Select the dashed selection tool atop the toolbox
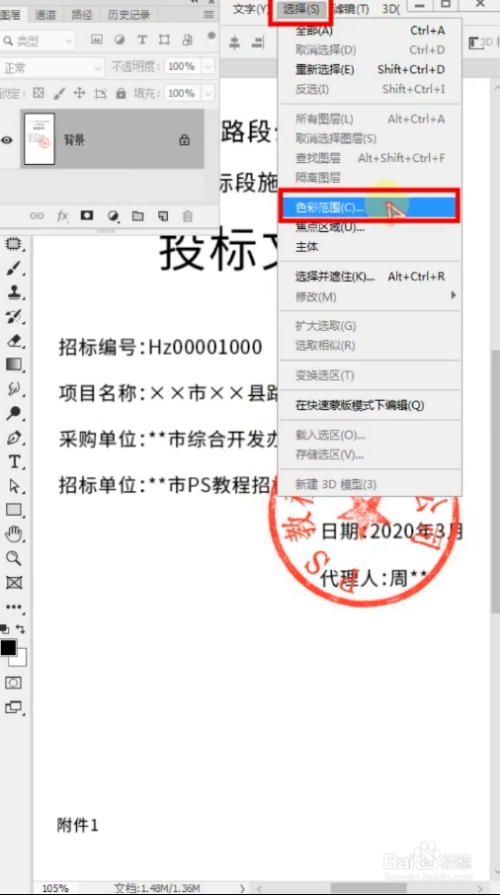The height and width of the screenshot is (895, 500). tap(14, 244)
